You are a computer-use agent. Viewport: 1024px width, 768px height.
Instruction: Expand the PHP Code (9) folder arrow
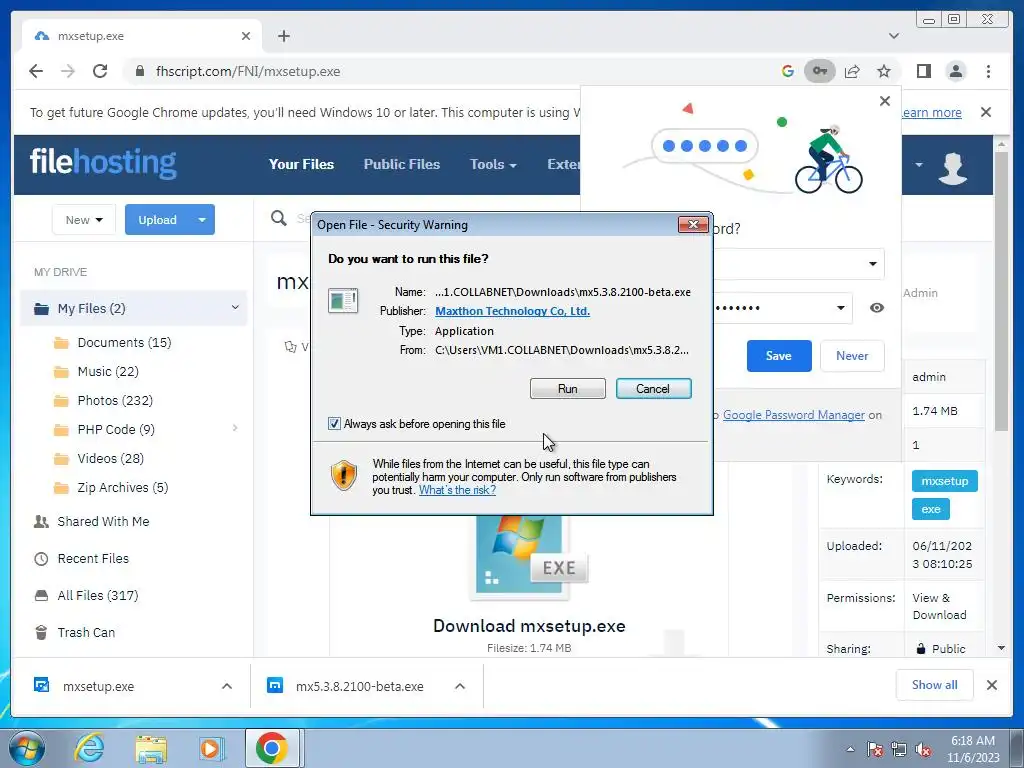235,428
